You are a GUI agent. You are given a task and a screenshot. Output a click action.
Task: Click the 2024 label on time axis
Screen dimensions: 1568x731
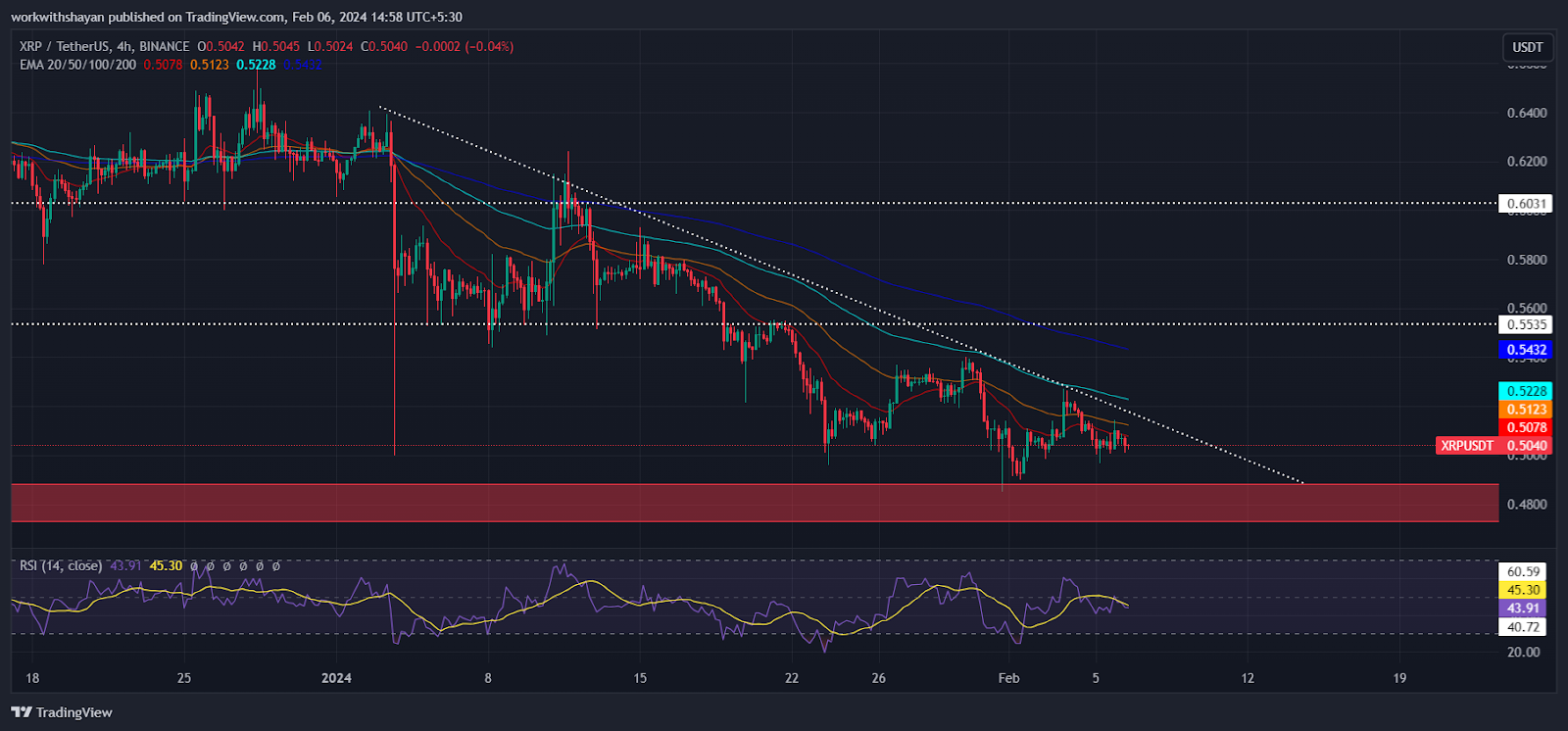pos(336,678)
